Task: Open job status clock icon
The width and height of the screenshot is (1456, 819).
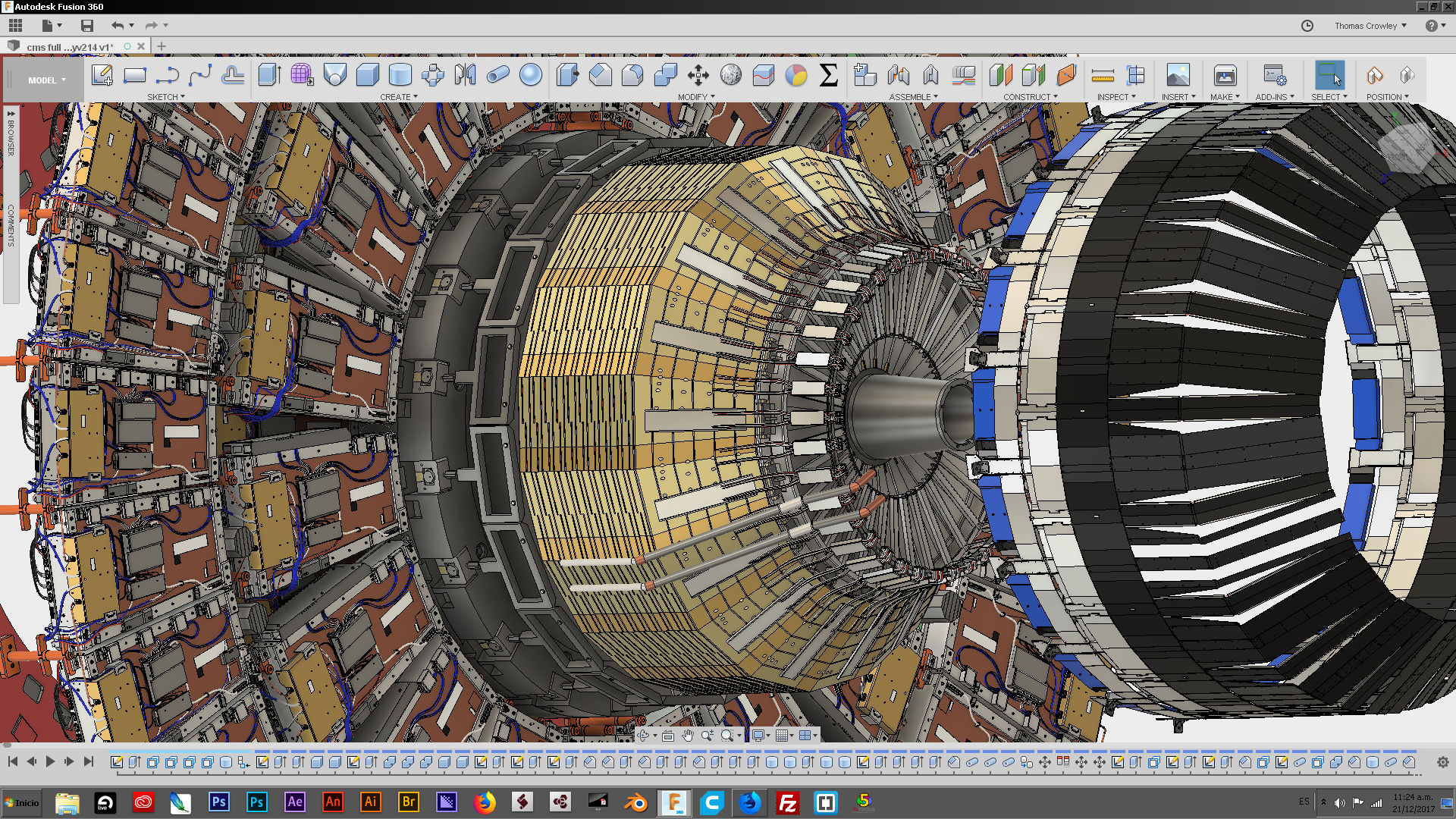Action: (x=1307, y=26)
